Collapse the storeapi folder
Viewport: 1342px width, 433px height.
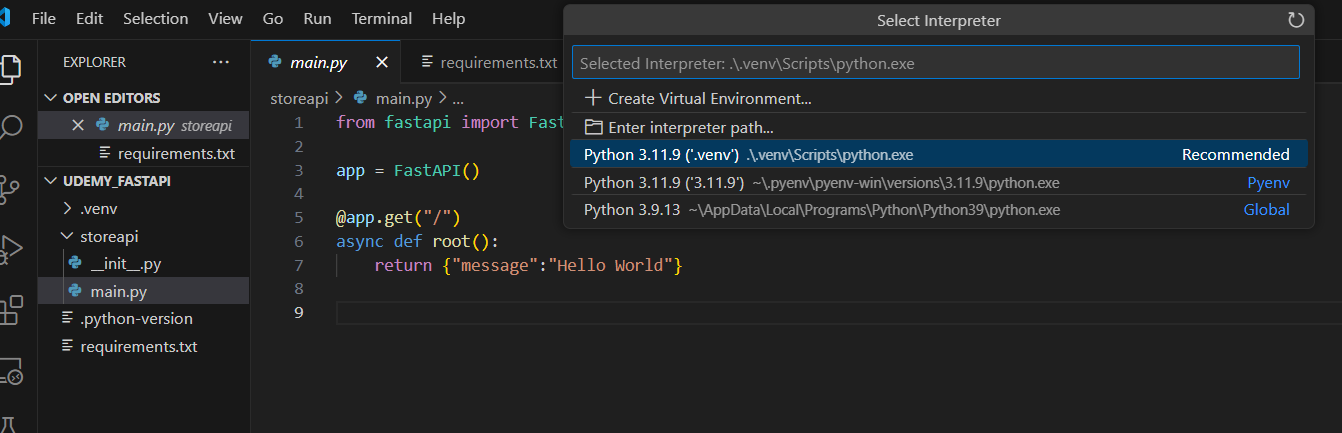click(144, 237)
